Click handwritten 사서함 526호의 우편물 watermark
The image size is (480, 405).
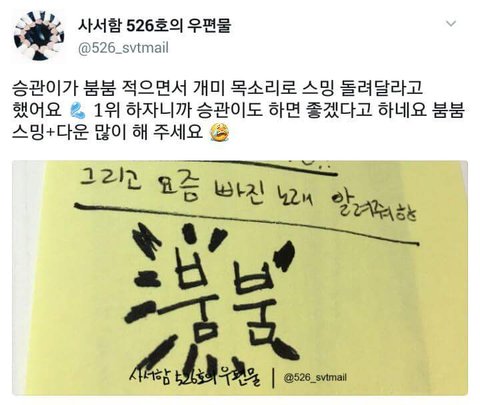pyautogui.click(x=195, y=375)
